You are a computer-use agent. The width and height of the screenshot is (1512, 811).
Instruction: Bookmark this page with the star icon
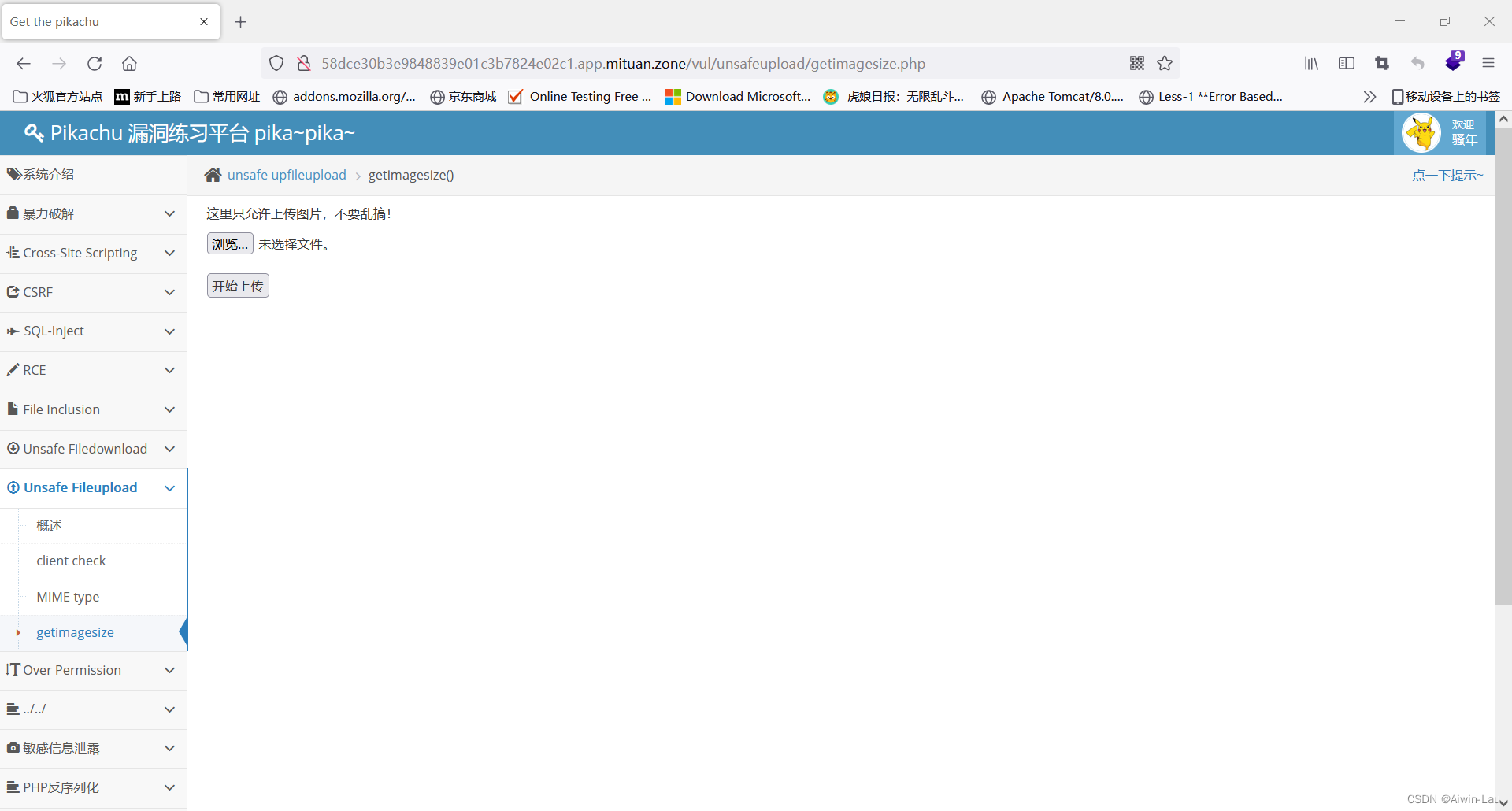tap(1165, 64)
